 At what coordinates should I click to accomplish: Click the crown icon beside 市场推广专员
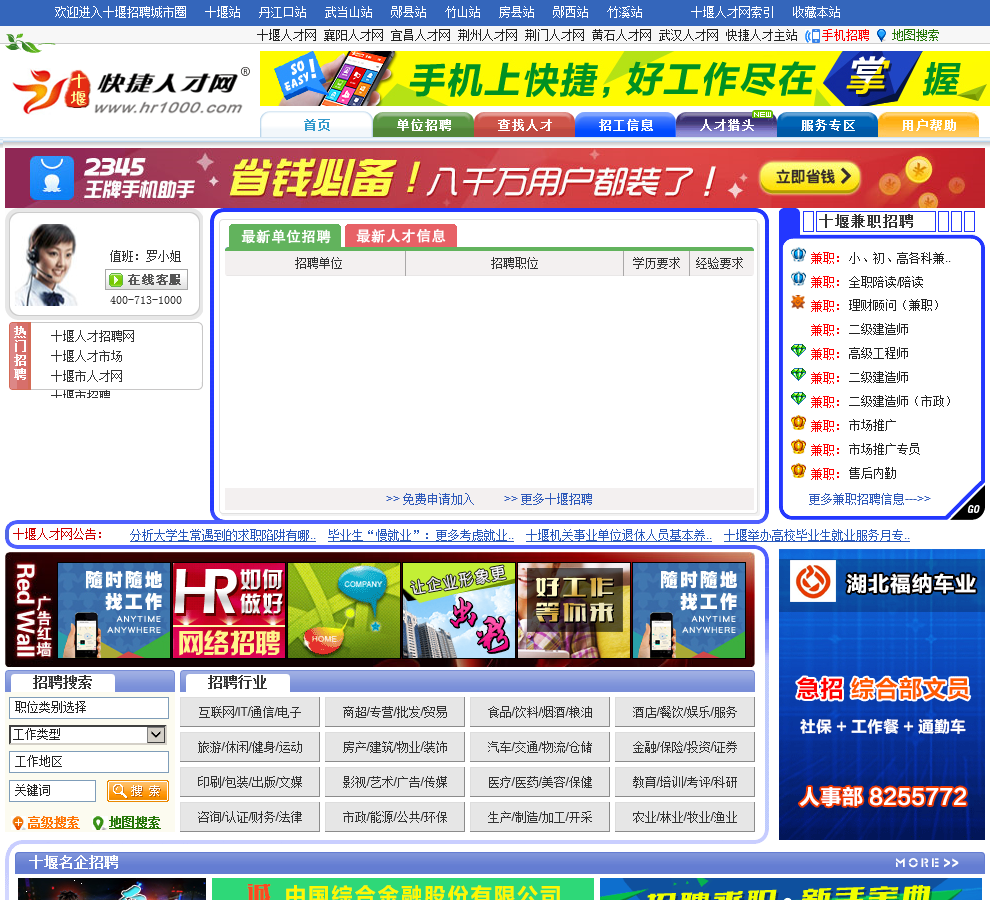(798, 447)
